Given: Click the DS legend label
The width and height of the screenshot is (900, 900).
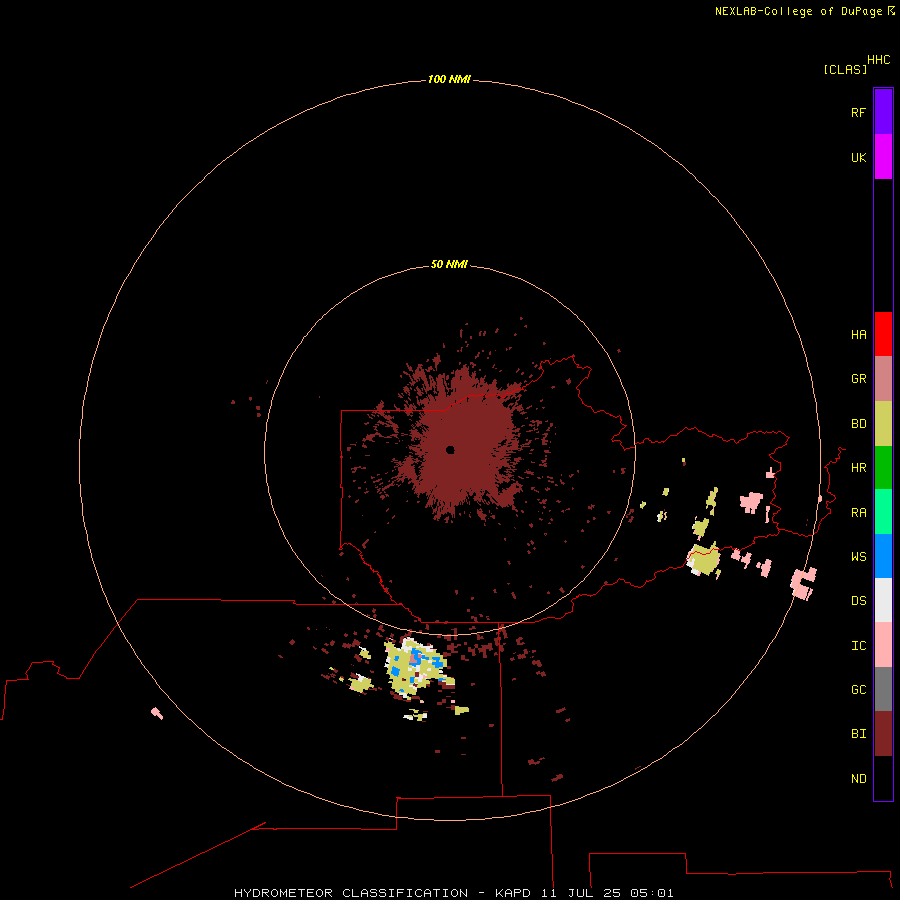Looking at the screenshot, I should (859, 600).
